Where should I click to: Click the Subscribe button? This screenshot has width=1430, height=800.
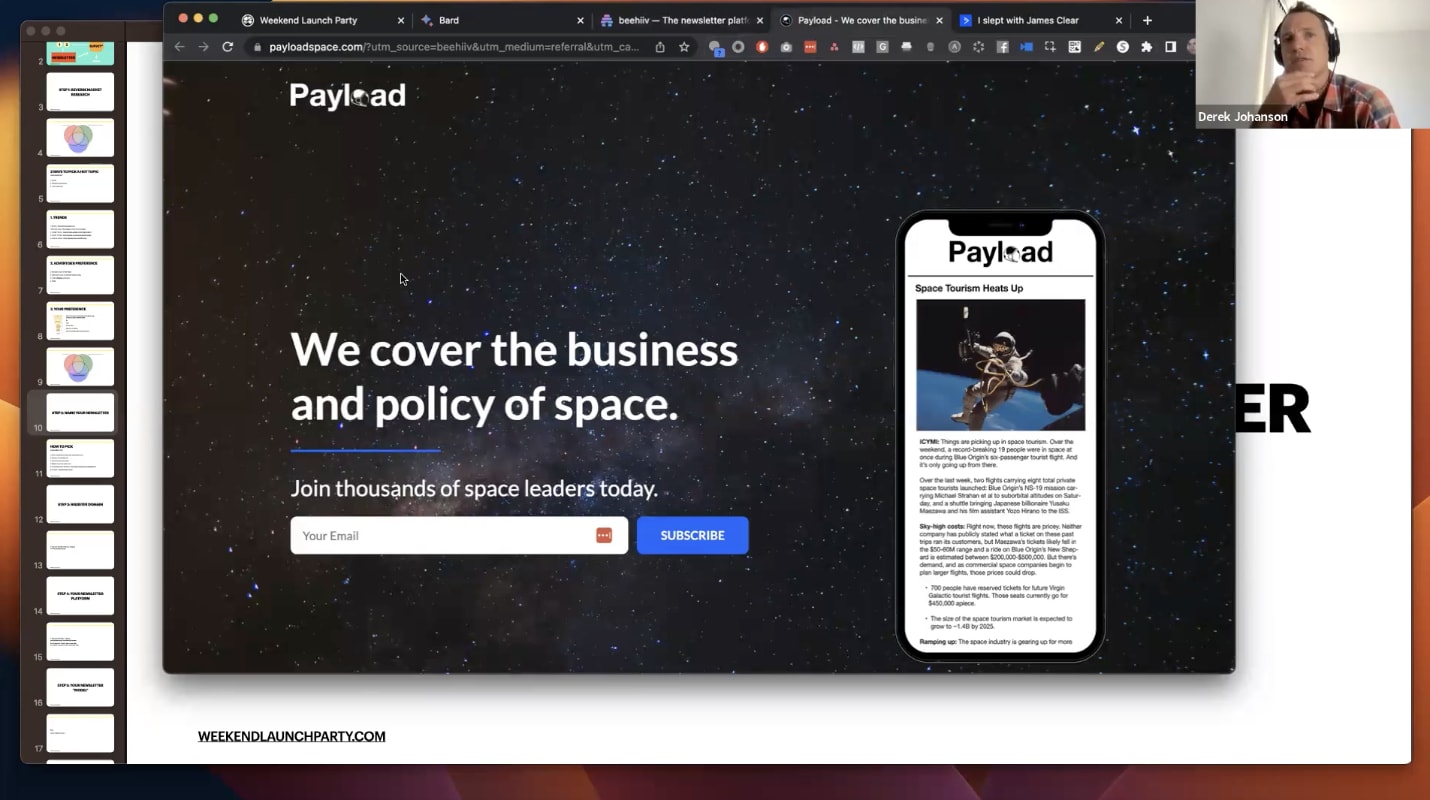692,535
